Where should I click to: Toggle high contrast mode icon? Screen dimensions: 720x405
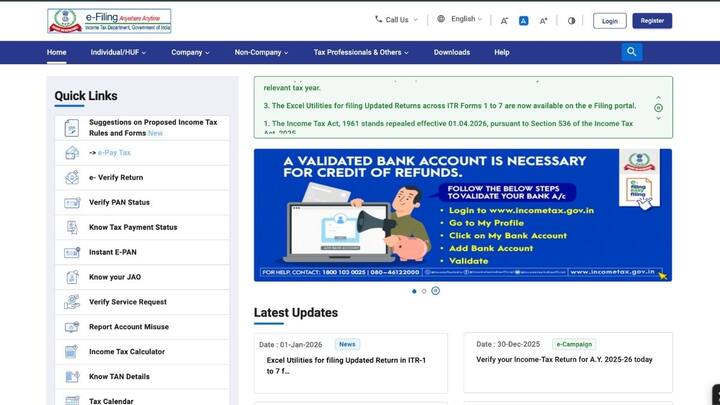tap(571, 21)
